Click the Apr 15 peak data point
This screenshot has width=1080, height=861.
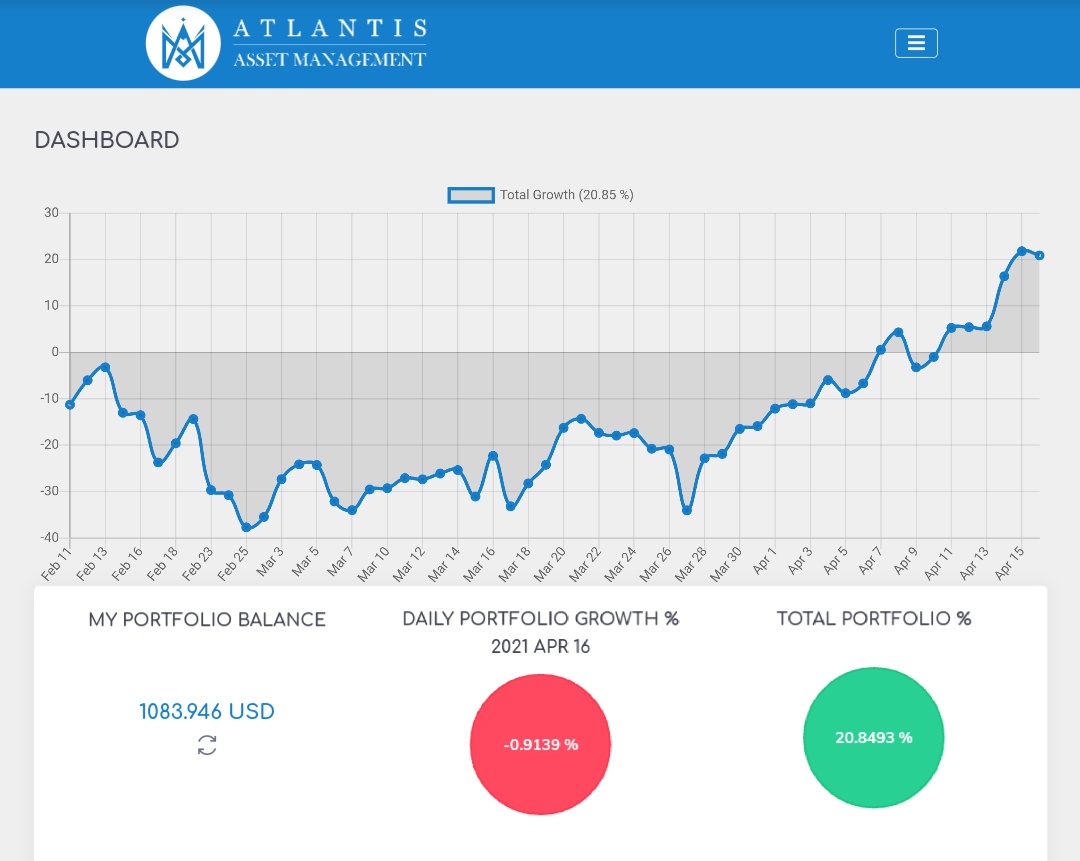(x=1021, y=251)
